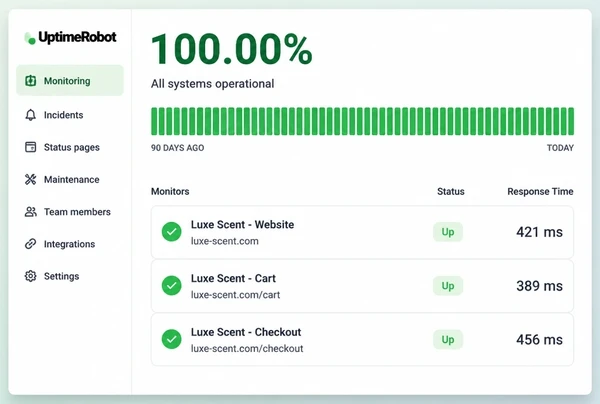Screen dimensions: 600x404
Task: Open the Maintenance section
Action: pos(72,179)
